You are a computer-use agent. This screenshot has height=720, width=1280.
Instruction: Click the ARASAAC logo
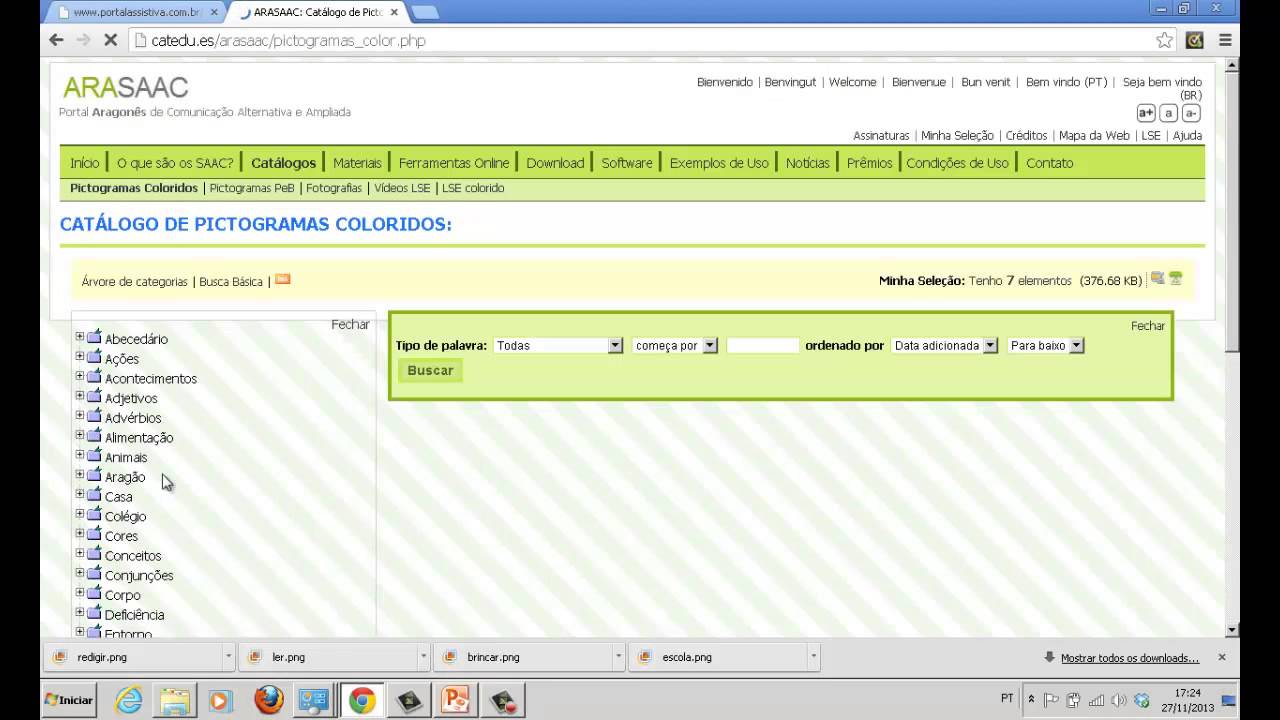point(125,87)
